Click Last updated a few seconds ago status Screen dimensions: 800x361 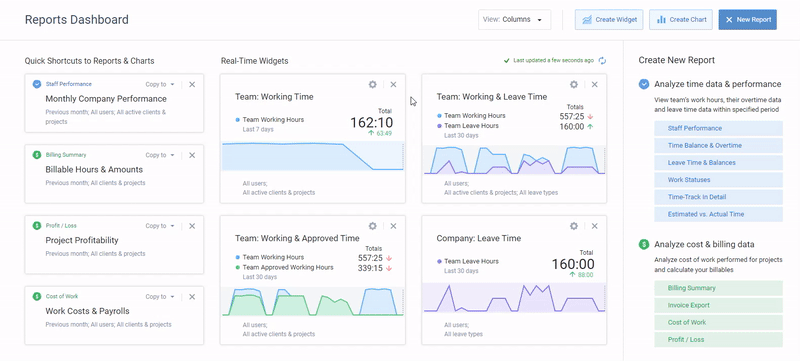548,60
